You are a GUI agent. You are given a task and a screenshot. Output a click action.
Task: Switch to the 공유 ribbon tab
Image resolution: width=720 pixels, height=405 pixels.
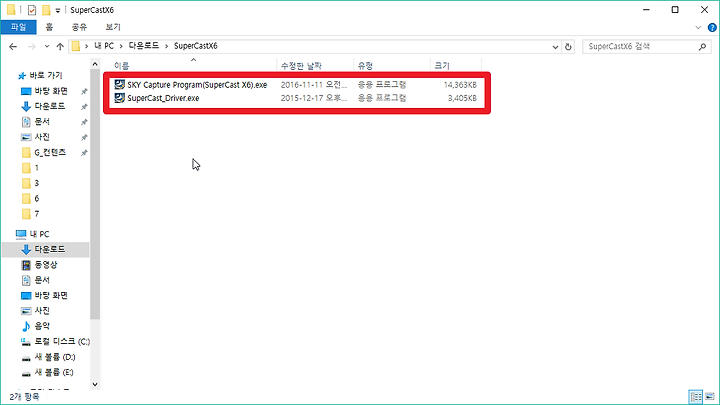click(79, 27)
